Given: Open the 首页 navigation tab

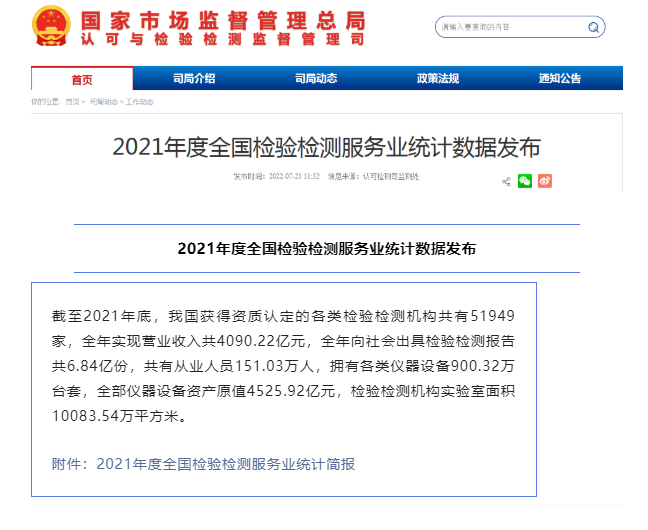Looking at the screenshot, I should (x=82, y=78).
